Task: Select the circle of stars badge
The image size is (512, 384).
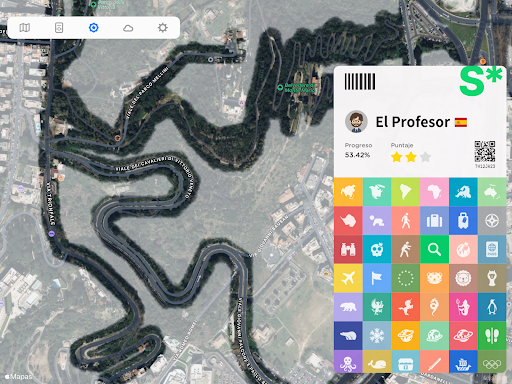Action: pyautogui.click(x=405, y=278)
